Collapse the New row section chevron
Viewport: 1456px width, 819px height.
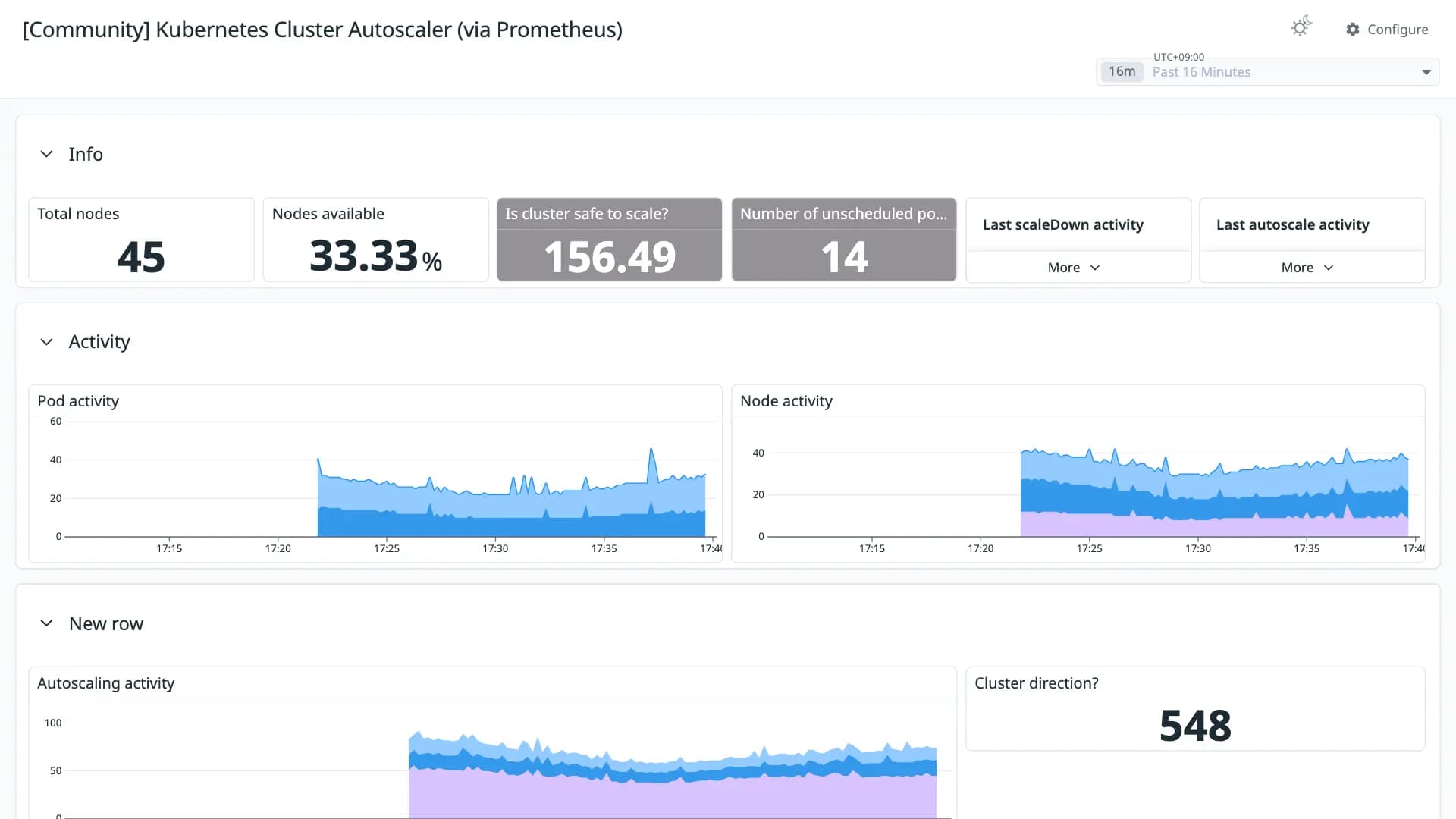(x=46, y=623)
